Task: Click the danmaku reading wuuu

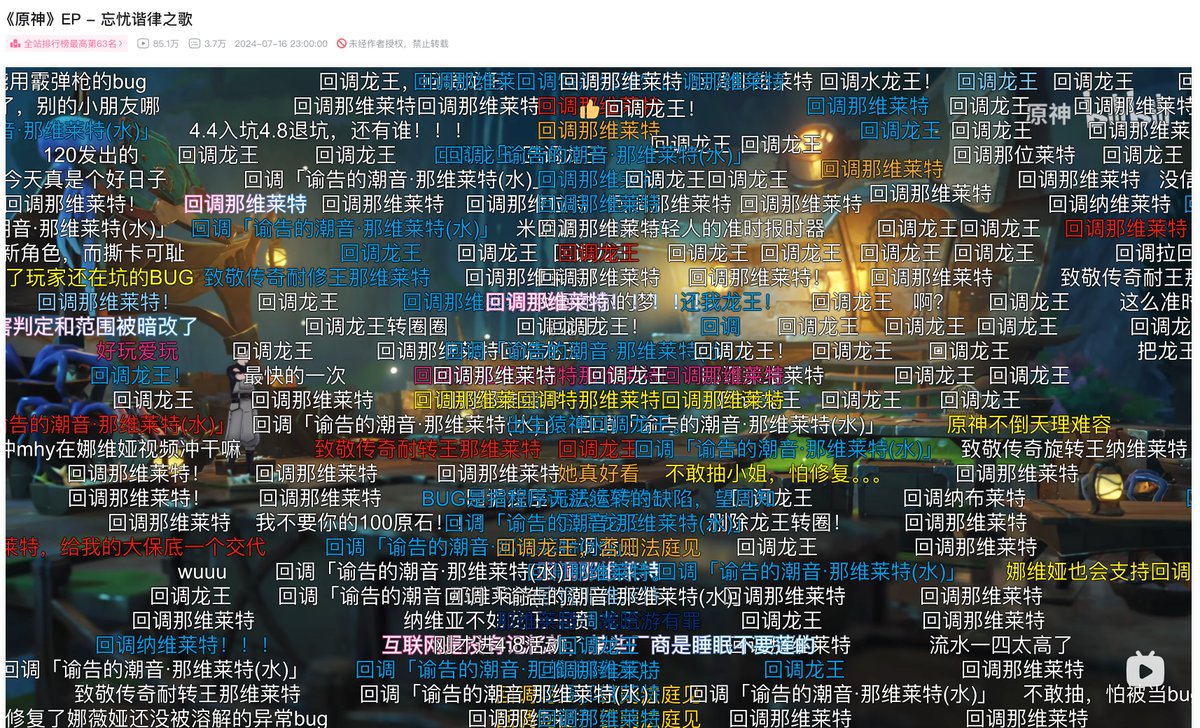Action: (202, 571)
